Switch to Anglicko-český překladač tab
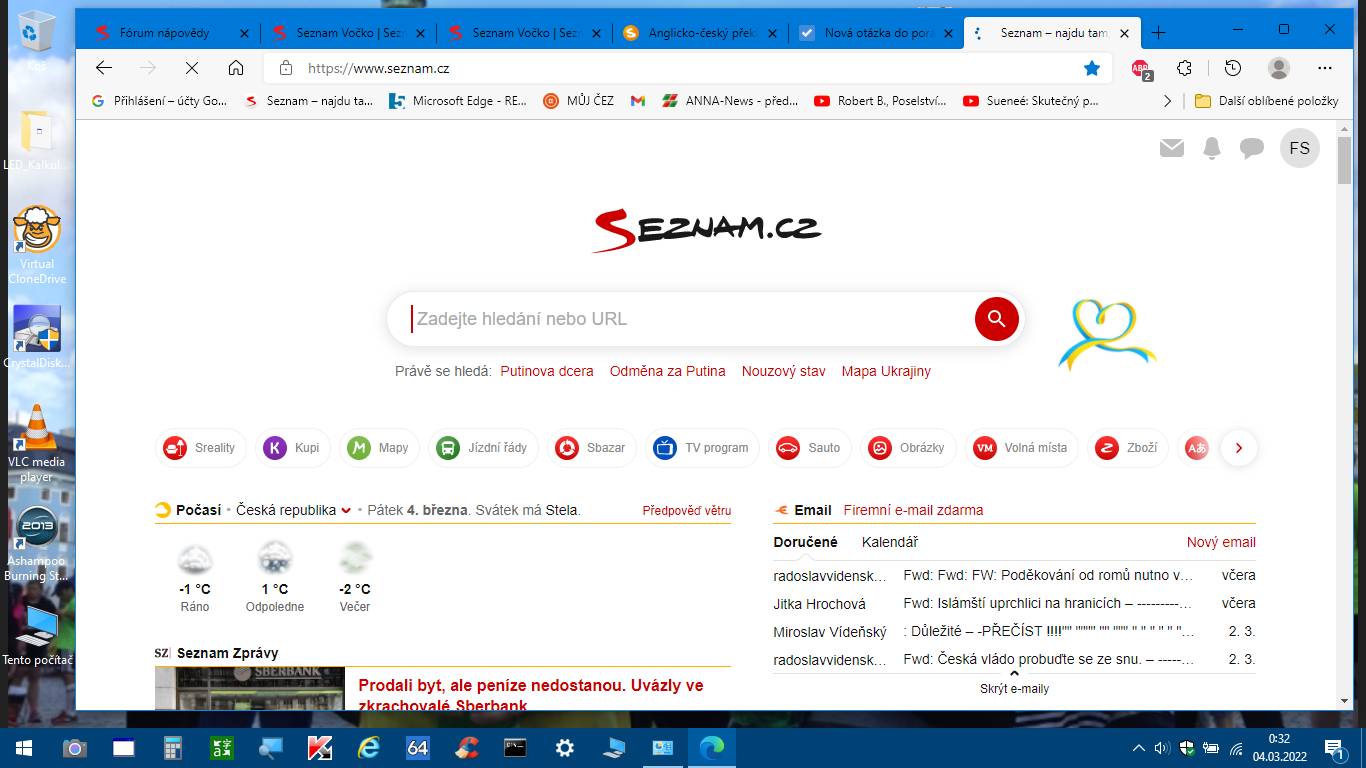This screenshot has height=768, width=1366. [x=700, y=33]
